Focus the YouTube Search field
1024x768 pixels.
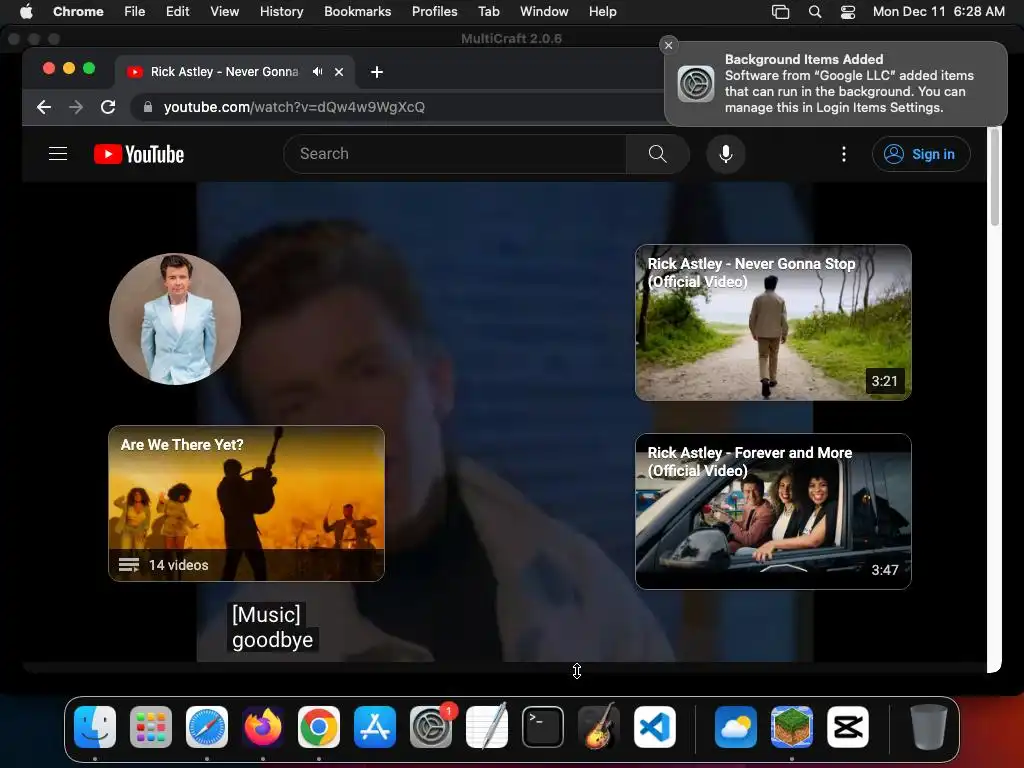(455, 154)
